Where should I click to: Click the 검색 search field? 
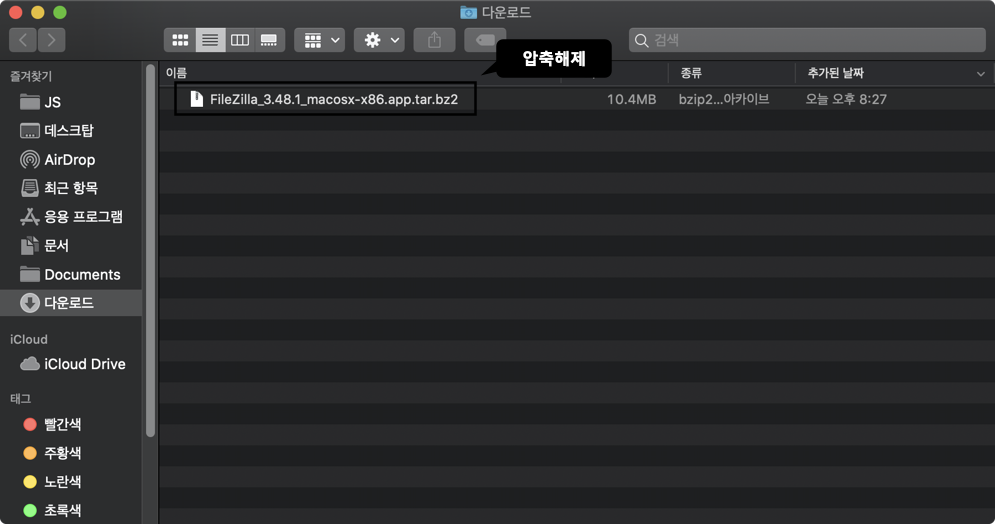tap(807, 40)
